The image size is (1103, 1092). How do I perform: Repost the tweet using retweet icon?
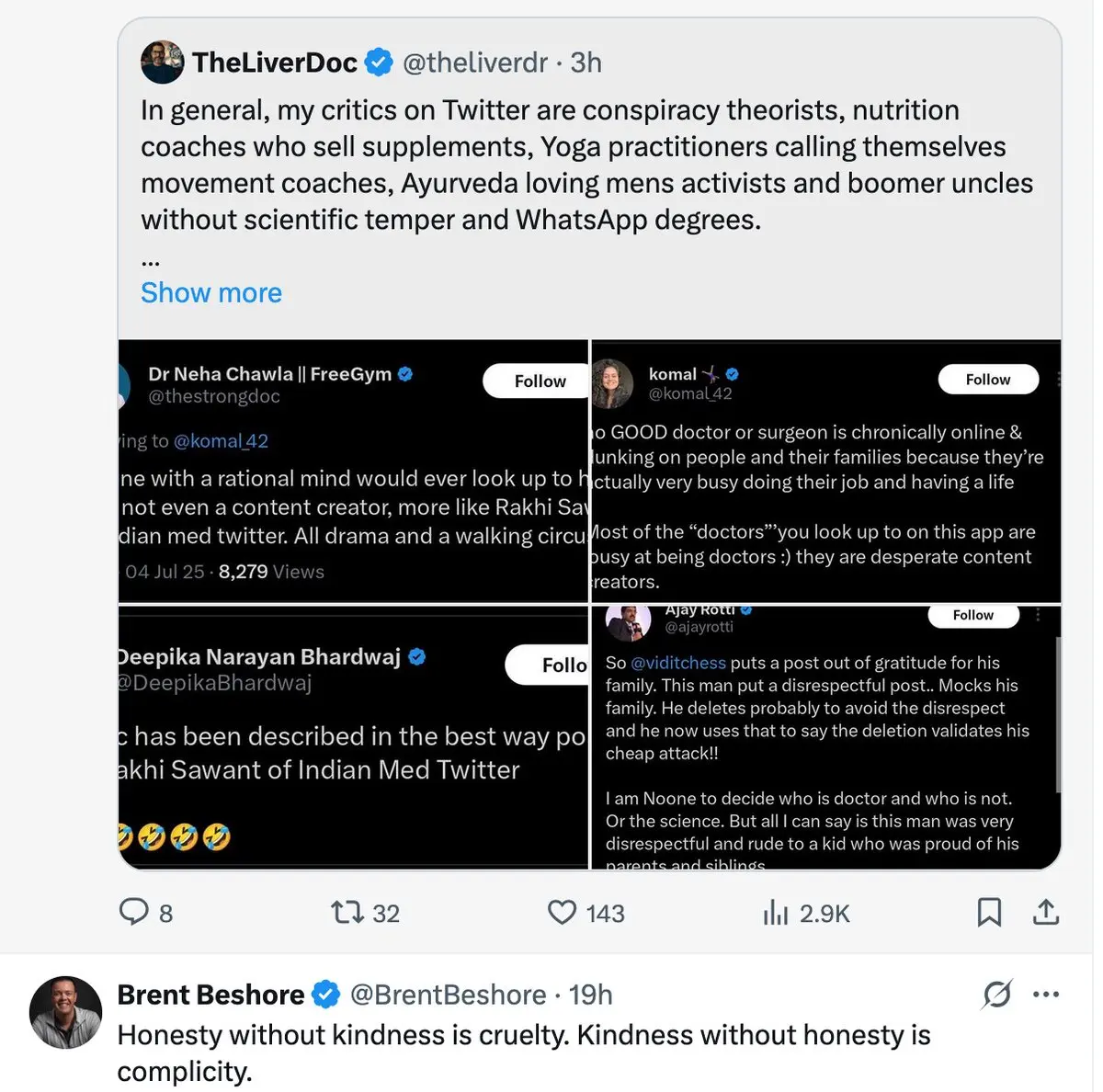(347, 912)
